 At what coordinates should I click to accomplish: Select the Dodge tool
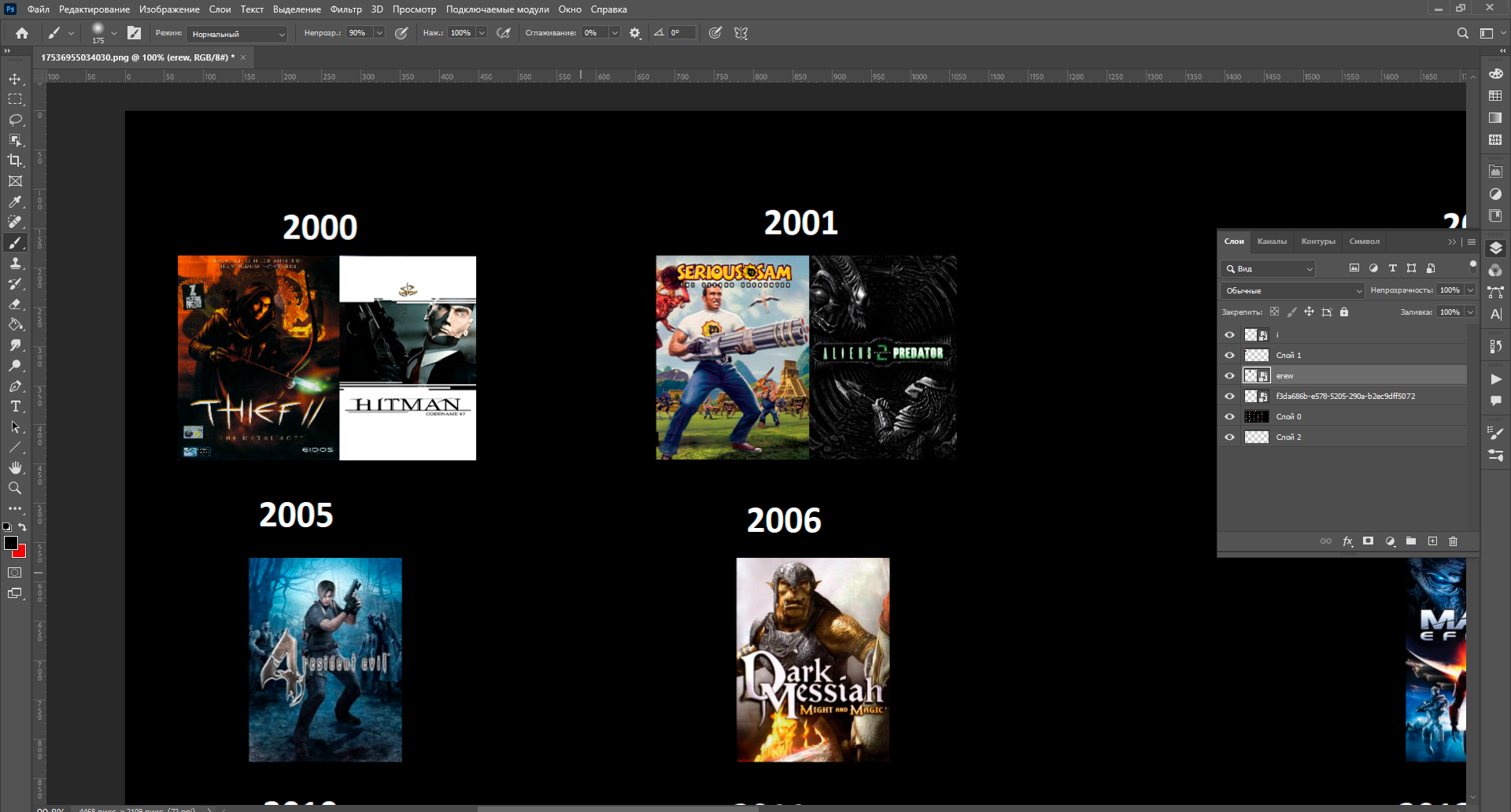click(x=15, y=365)
